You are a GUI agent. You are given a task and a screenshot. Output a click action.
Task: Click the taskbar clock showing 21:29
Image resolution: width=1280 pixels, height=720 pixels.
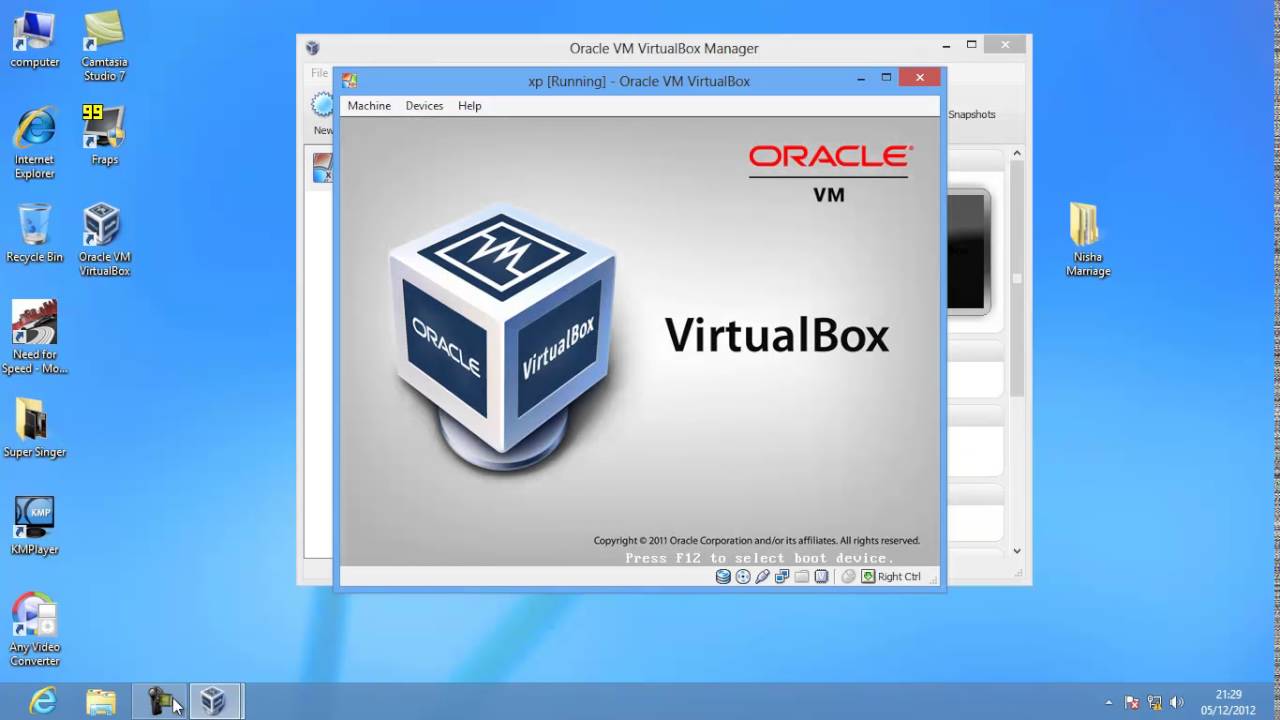coord(1228,702)
